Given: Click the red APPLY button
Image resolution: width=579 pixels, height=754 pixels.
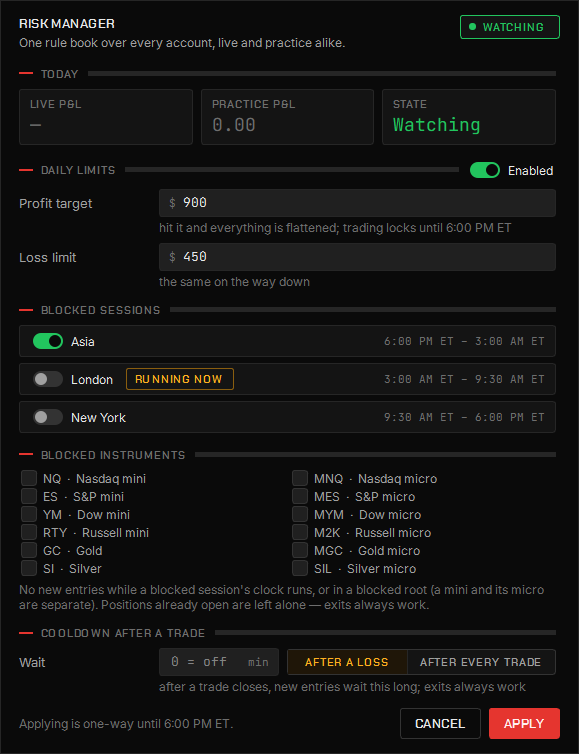Looking at the screenshot, I should (x=524, y=723).
